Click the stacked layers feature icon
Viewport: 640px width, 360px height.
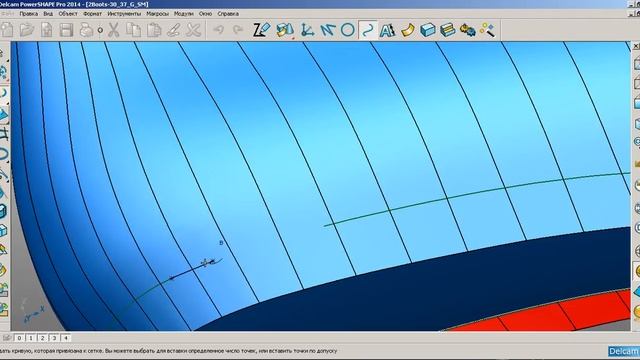pos(447,30)
